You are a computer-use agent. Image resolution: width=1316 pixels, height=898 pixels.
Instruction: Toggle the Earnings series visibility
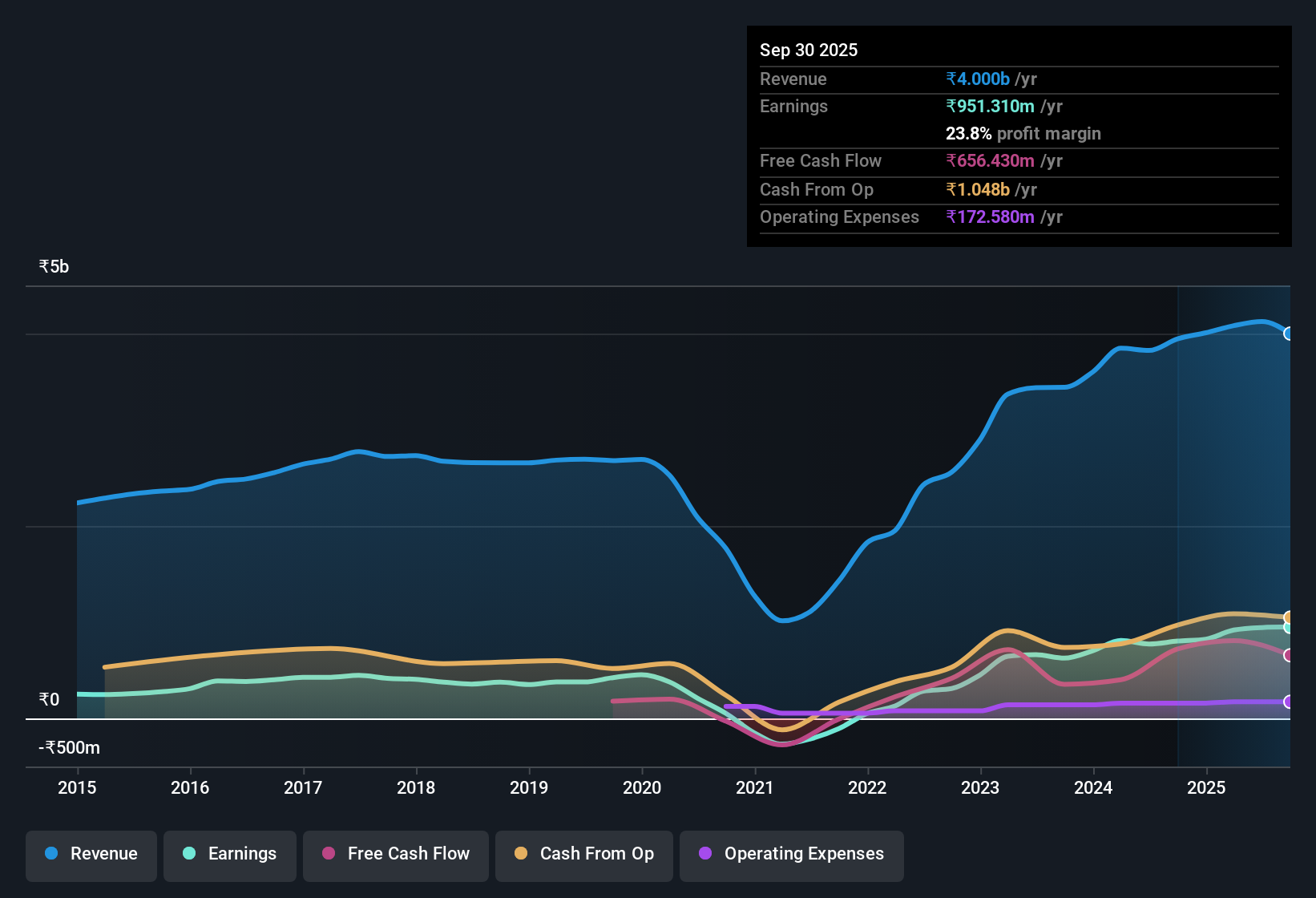tap(229, 854)
